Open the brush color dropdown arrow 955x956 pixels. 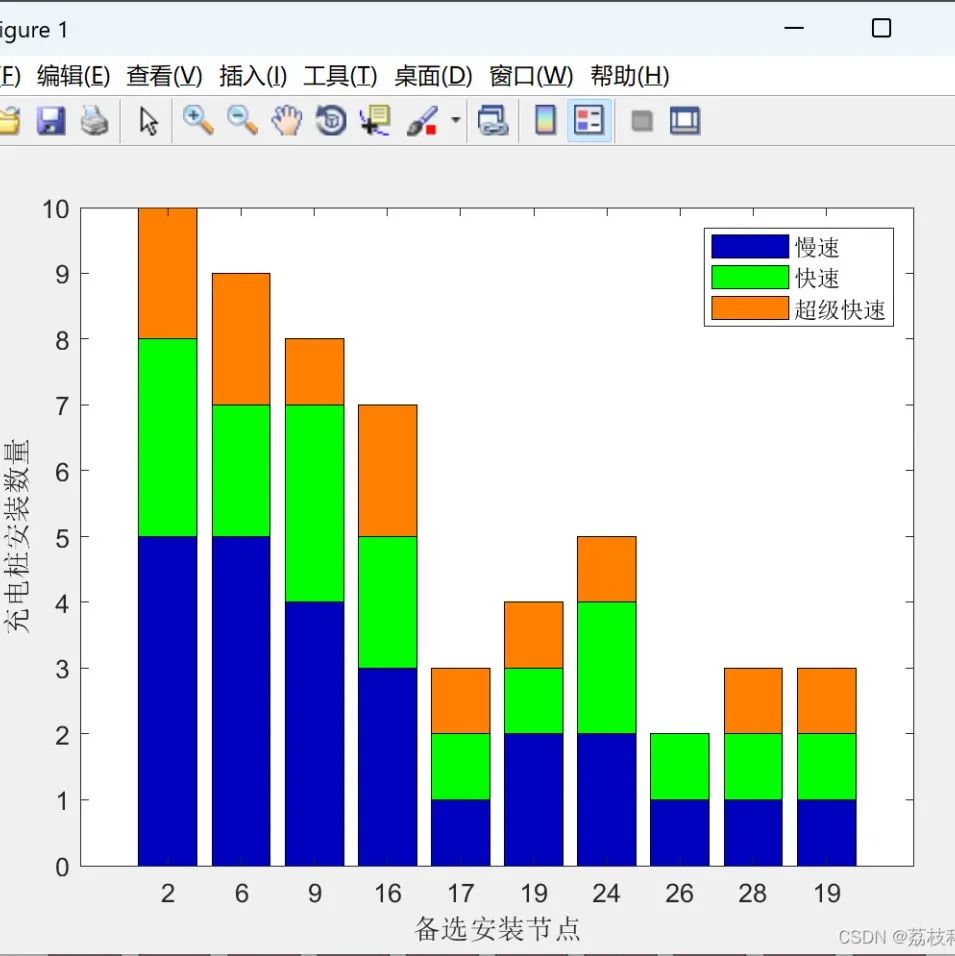tap(456, 120)
